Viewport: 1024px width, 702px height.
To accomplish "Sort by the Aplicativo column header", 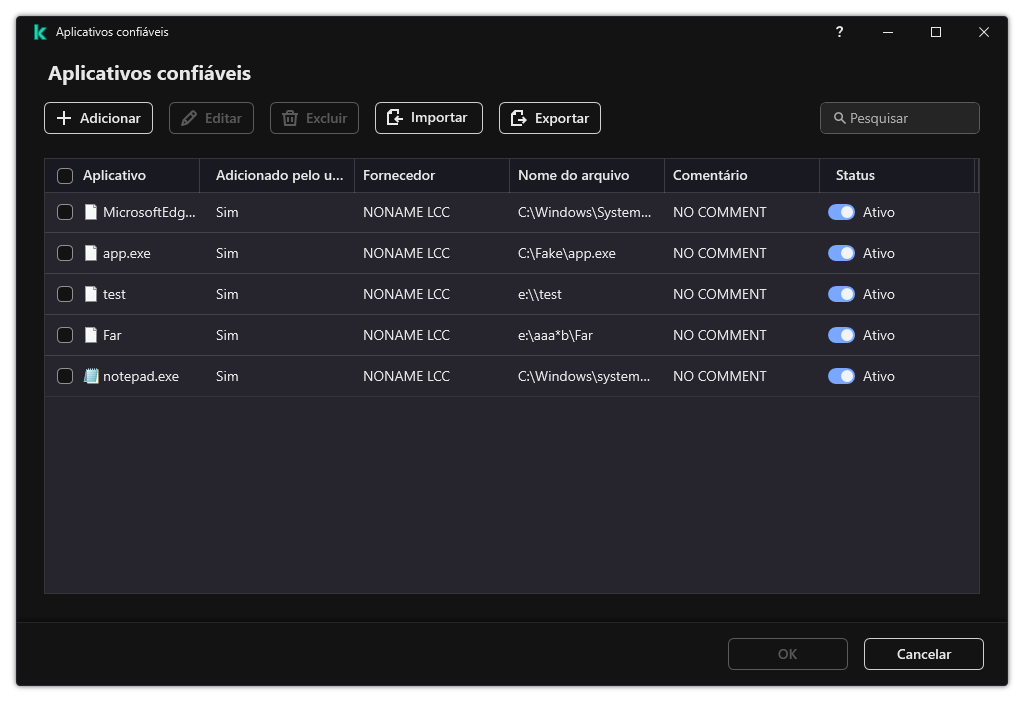I will (124, 175).
